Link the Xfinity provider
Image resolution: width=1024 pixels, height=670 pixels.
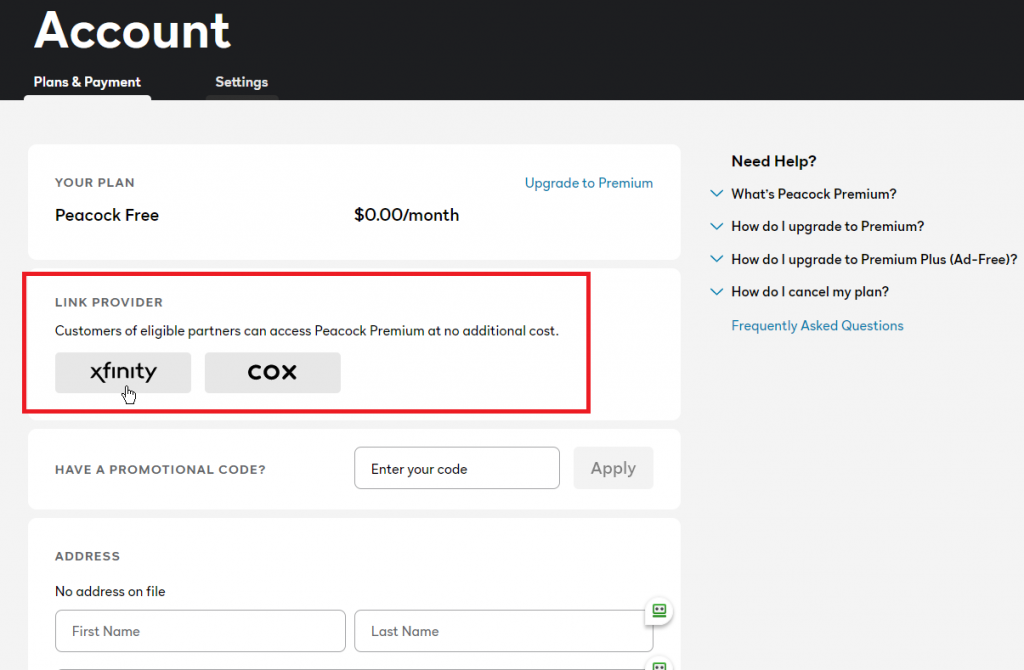pyautogui.click(x=123, y=373)
